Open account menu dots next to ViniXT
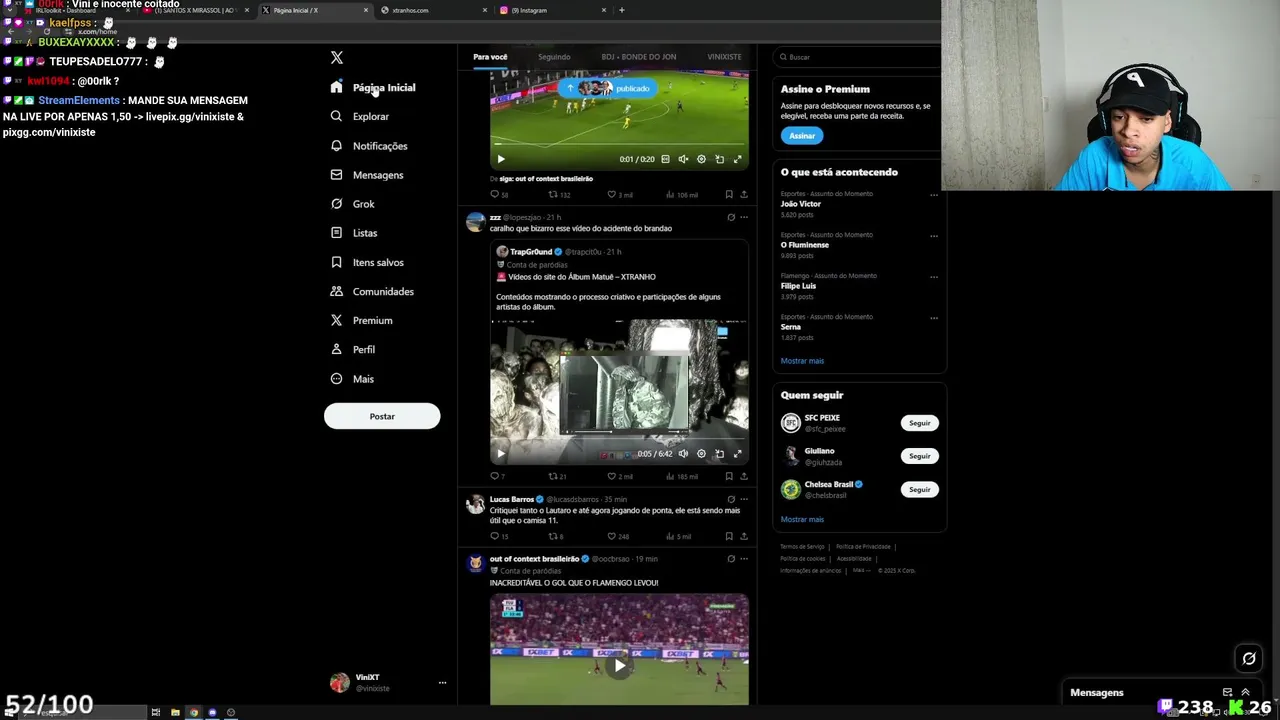Image resolution: width=1280 pixels, height=720 pixels. [442, 683]
